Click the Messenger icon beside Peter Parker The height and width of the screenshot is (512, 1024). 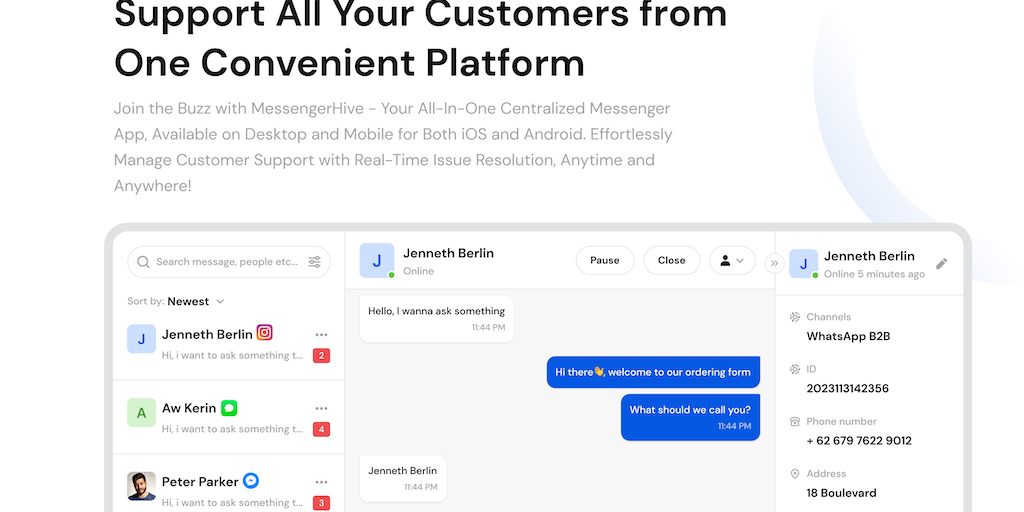point(251,481)
